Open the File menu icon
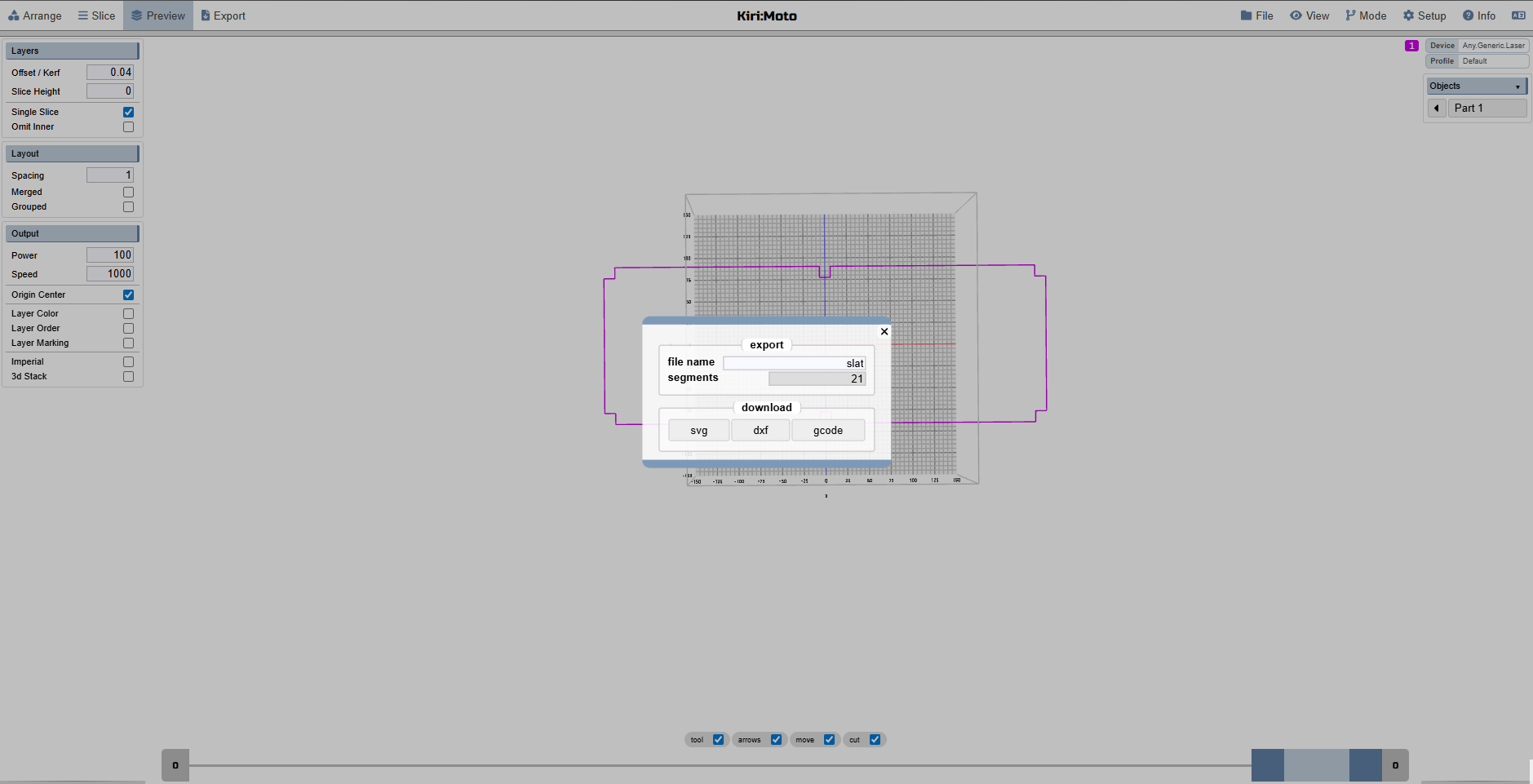Screen dimensions: 1533x784 point(1246,15)
